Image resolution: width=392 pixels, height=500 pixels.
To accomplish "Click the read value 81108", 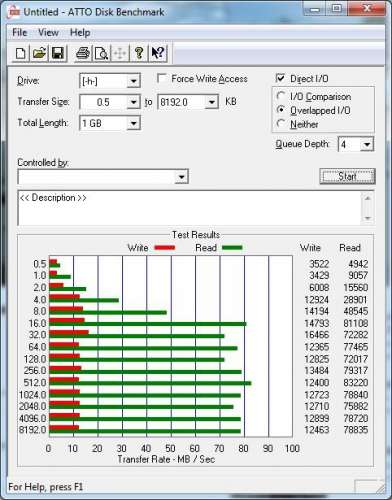I will click(356, 323).
